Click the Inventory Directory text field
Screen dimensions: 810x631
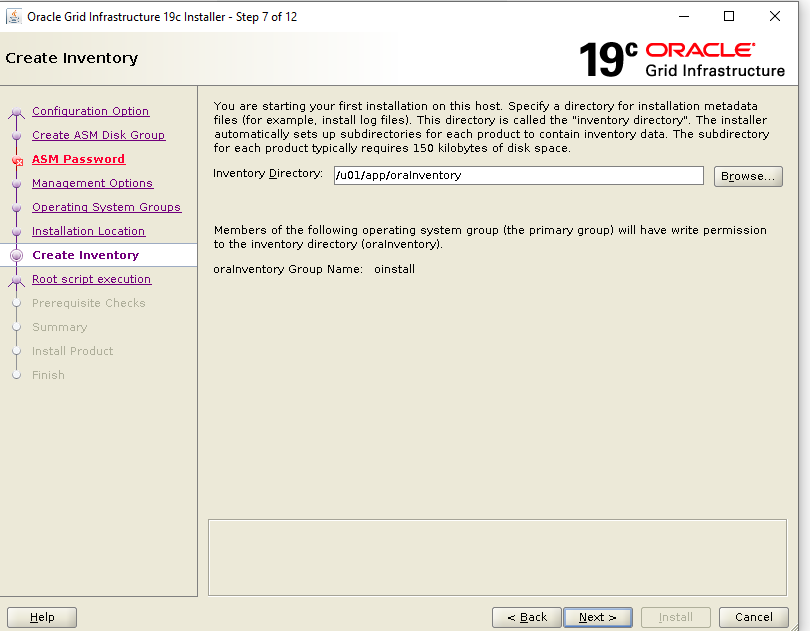519,175
